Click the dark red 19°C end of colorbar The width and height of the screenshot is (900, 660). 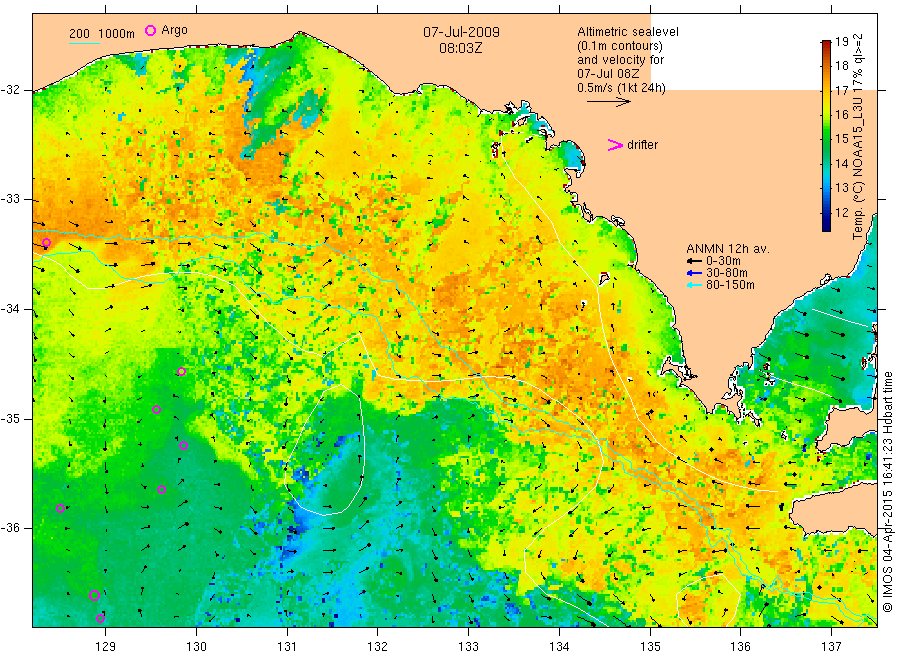827,44
